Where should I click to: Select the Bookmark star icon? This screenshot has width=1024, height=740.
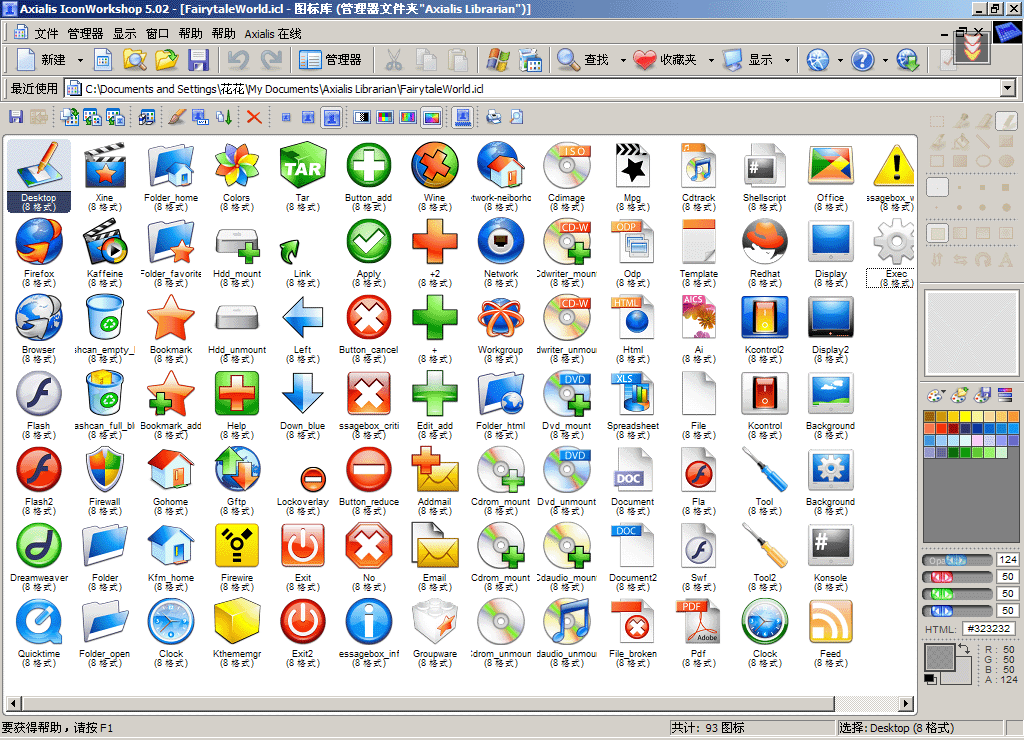(170, 318)
